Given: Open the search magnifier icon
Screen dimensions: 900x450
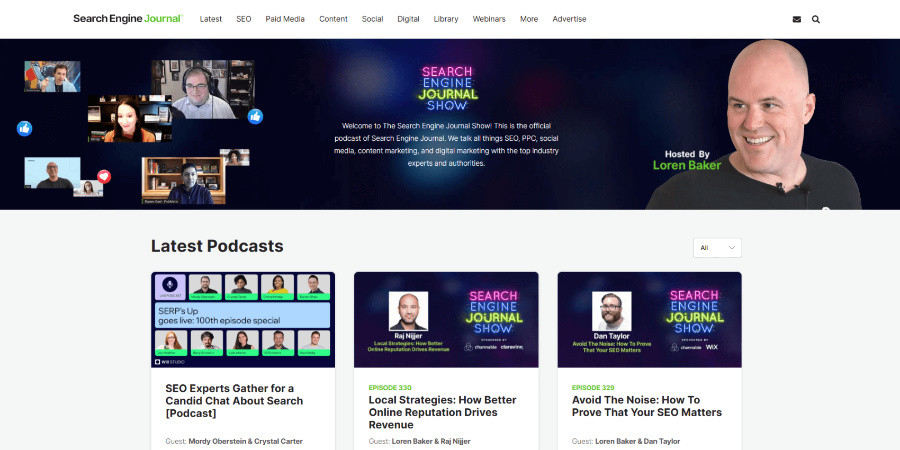Looking at the screenshot, I should [816, 19].
